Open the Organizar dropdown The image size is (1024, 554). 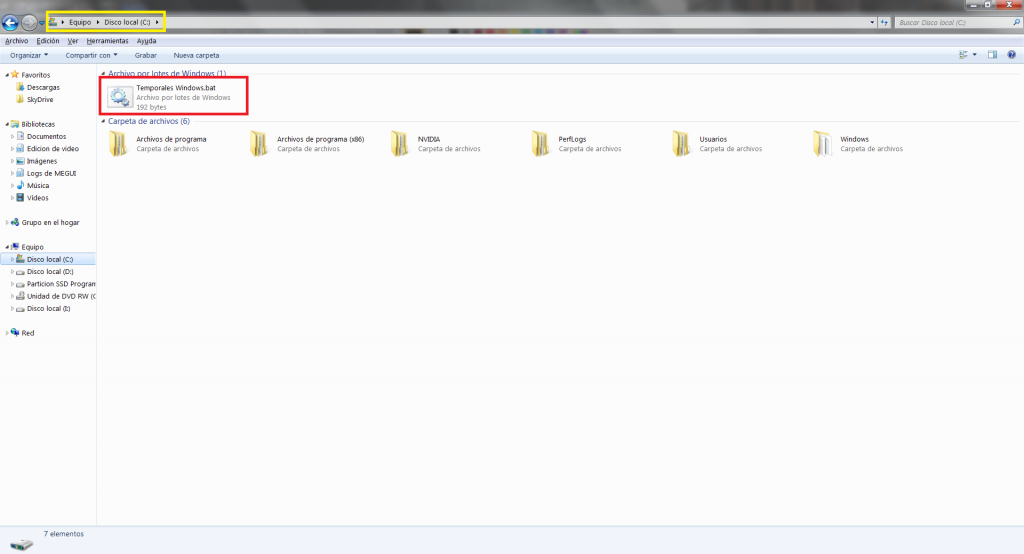pos(29,56)
